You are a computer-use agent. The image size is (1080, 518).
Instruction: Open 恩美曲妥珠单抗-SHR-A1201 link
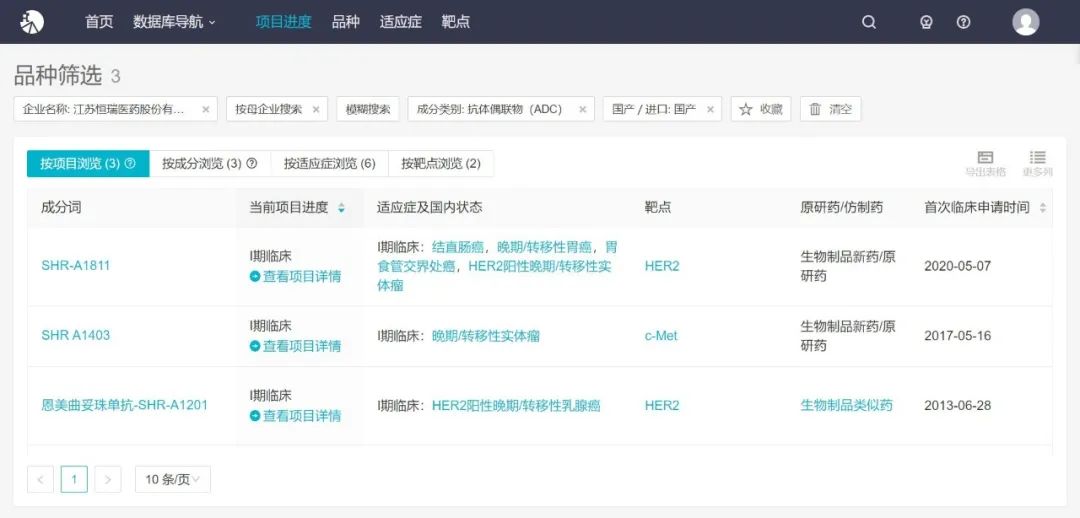[125, 405]
